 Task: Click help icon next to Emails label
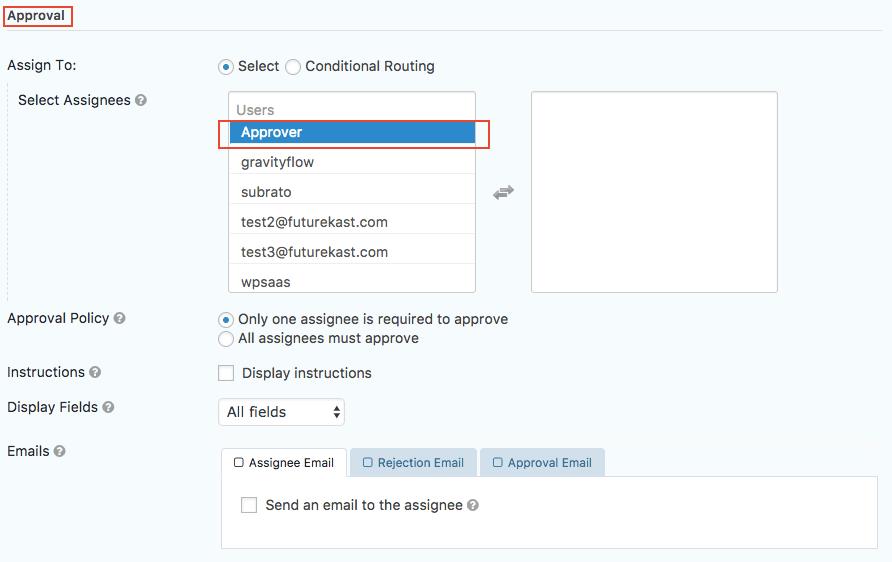(x=60, y=452)
